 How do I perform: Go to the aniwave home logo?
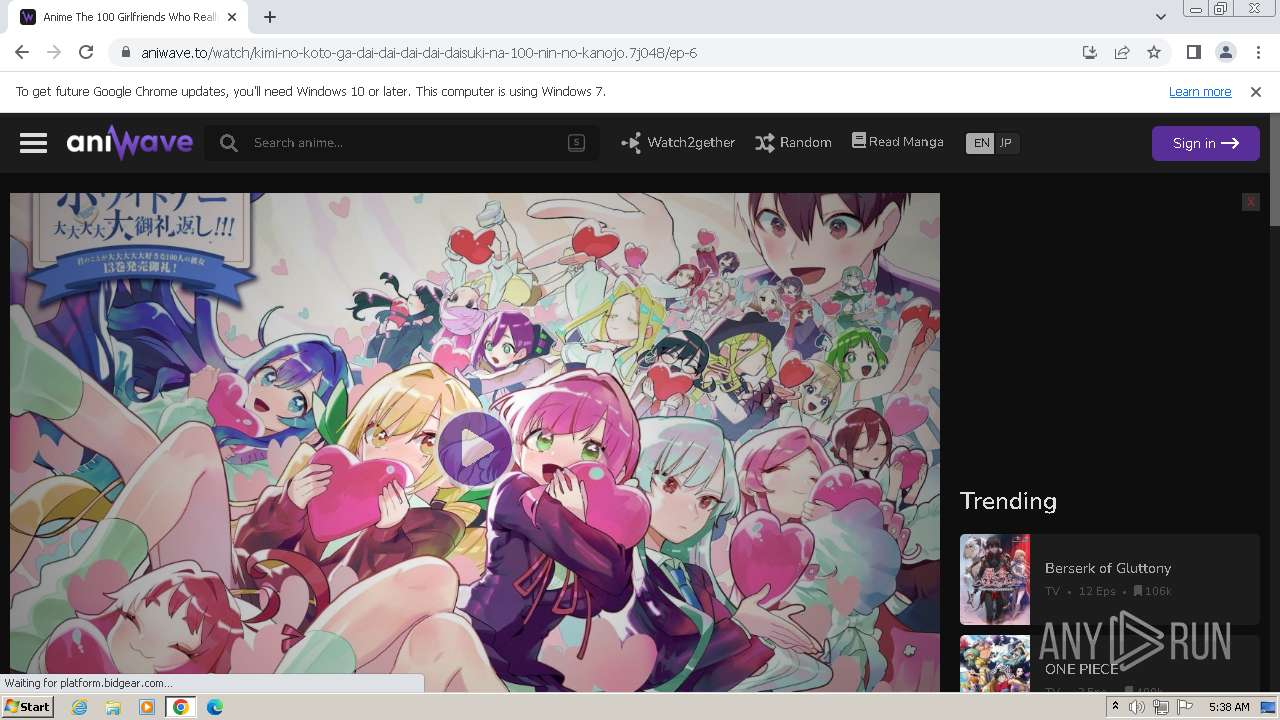point(130,143)
